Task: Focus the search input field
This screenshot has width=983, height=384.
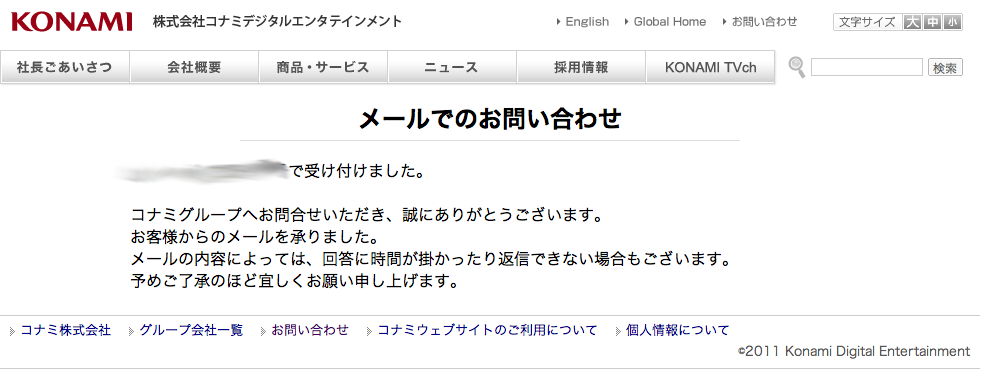Action: click(866, 67)
